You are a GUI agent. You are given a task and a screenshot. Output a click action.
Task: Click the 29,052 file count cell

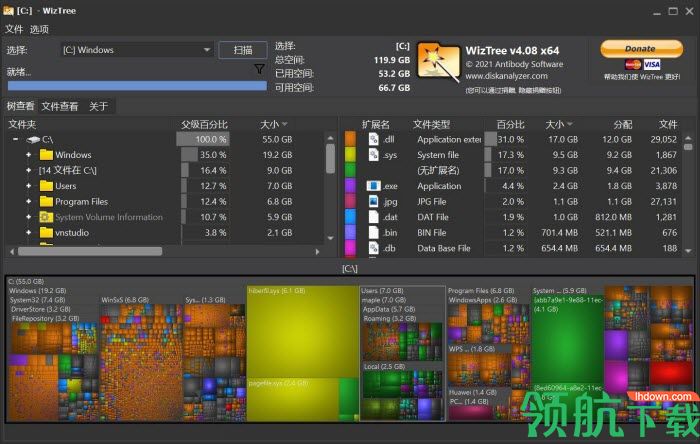coord(663,139)
